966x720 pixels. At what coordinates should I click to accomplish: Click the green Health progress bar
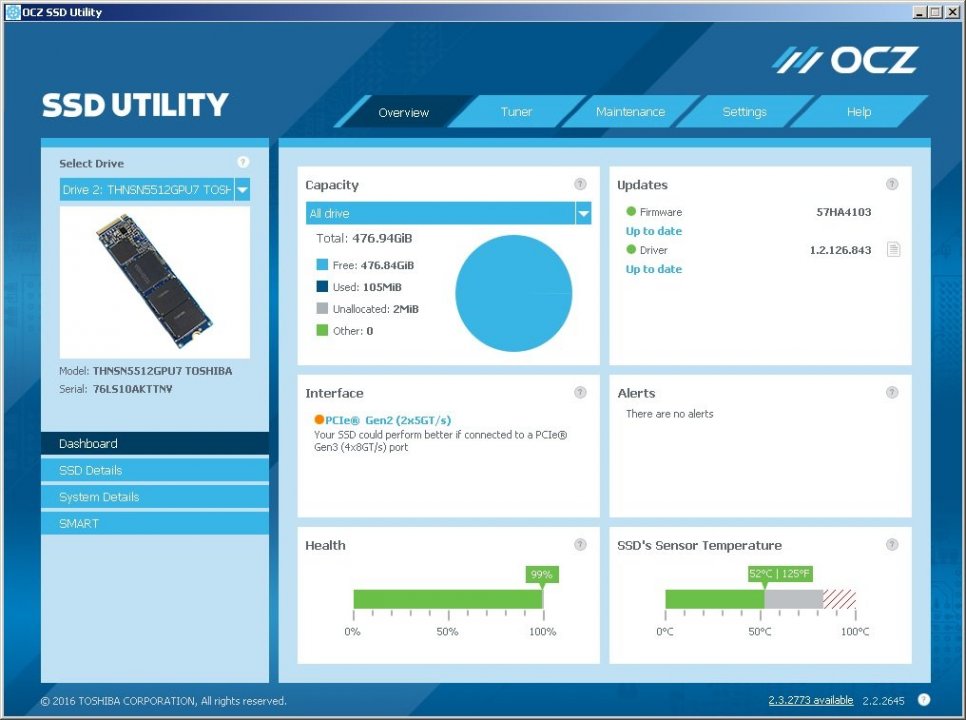point(448,599)
